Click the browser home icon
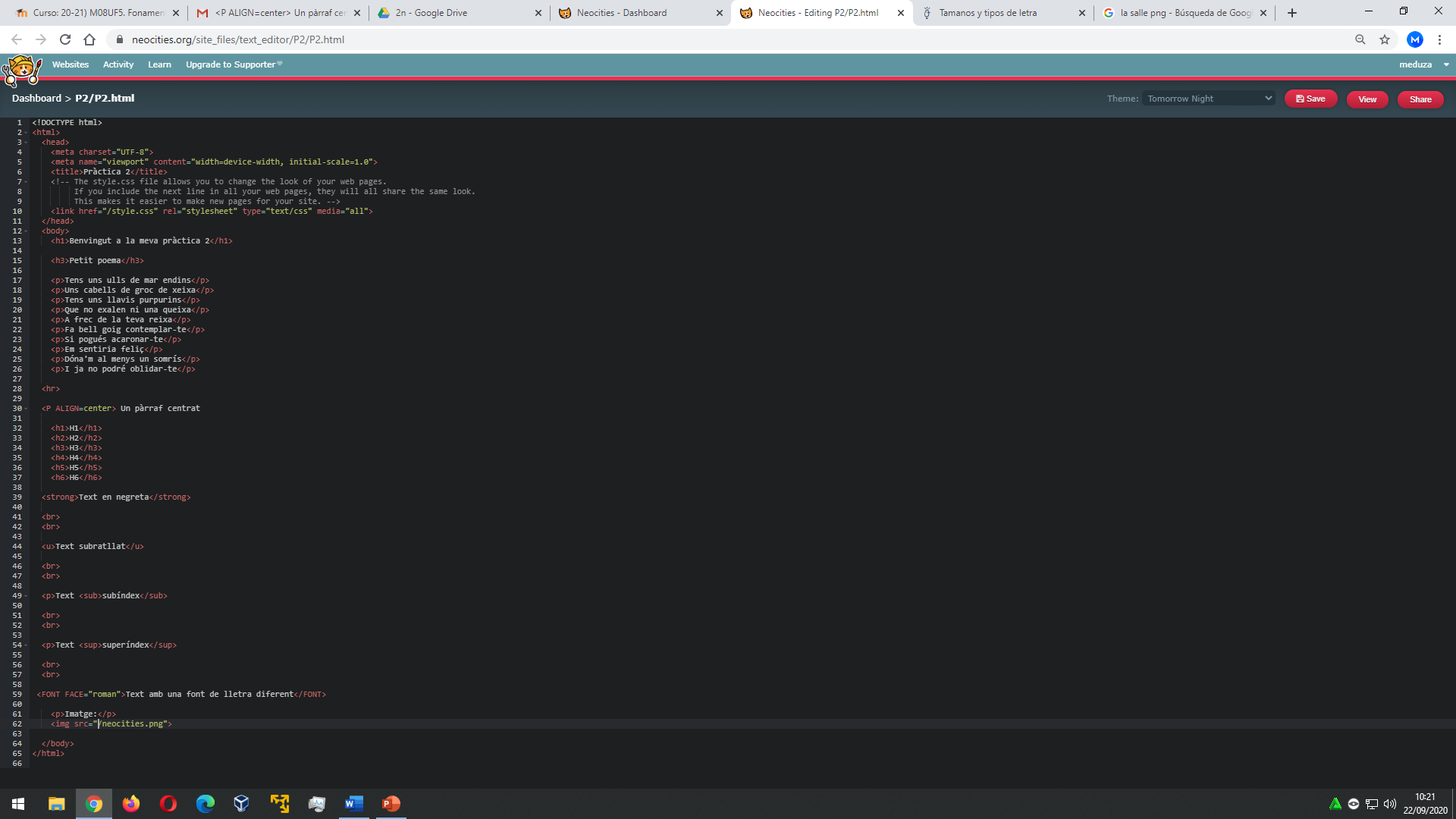 pos(89,39)
